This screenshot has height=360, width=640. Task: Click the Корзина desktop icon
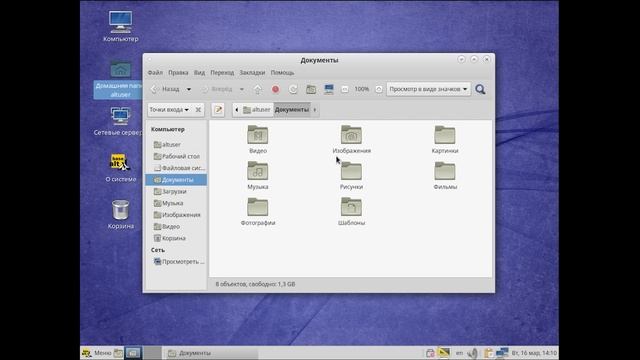click(x=120, y=214)
